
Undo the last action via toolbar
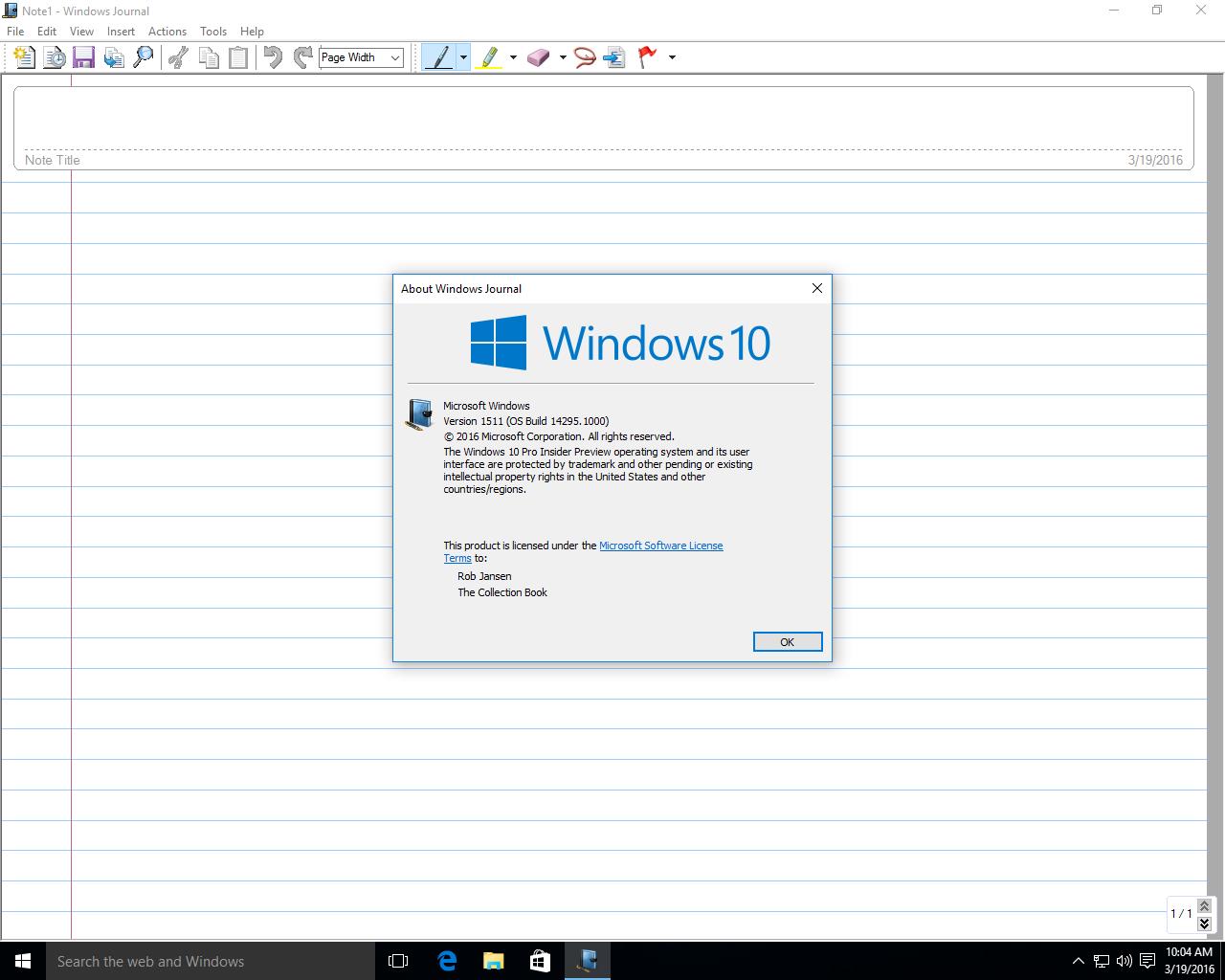pyautogui.click(x=273, y=57)
